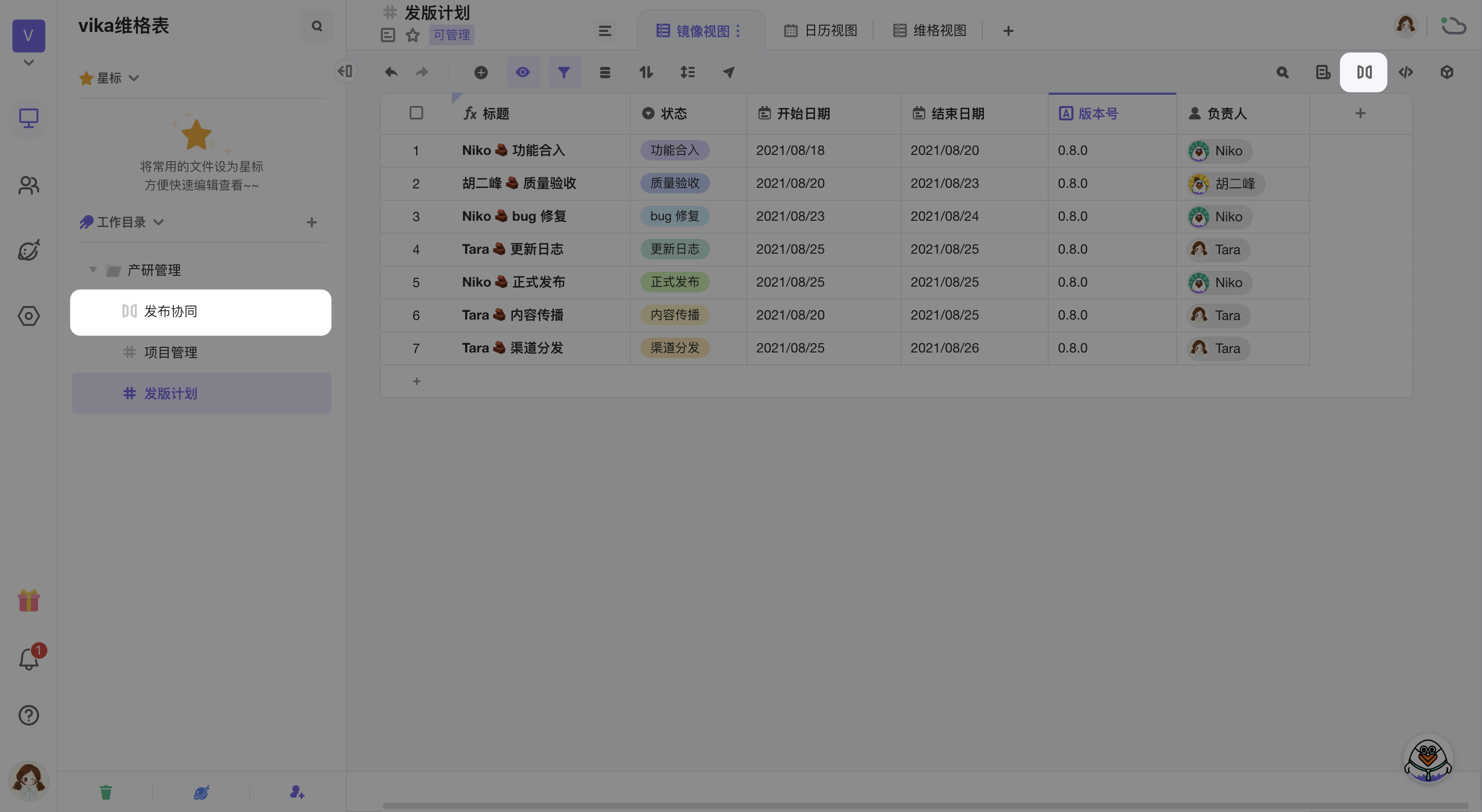The image size is (1482, 812).
Task: Open the notifications bell in the sidebar
Action: [28, 659]
